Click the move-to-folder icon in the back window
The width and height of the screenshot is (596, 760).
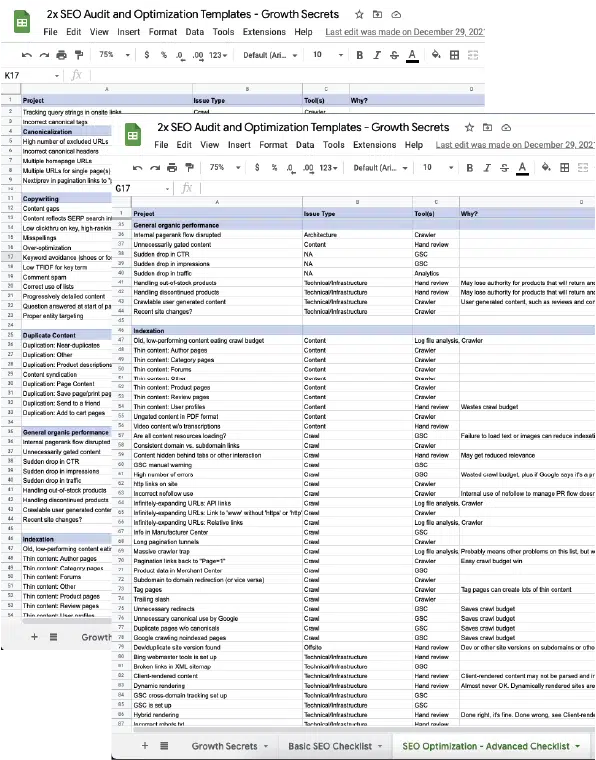(377, 15)
